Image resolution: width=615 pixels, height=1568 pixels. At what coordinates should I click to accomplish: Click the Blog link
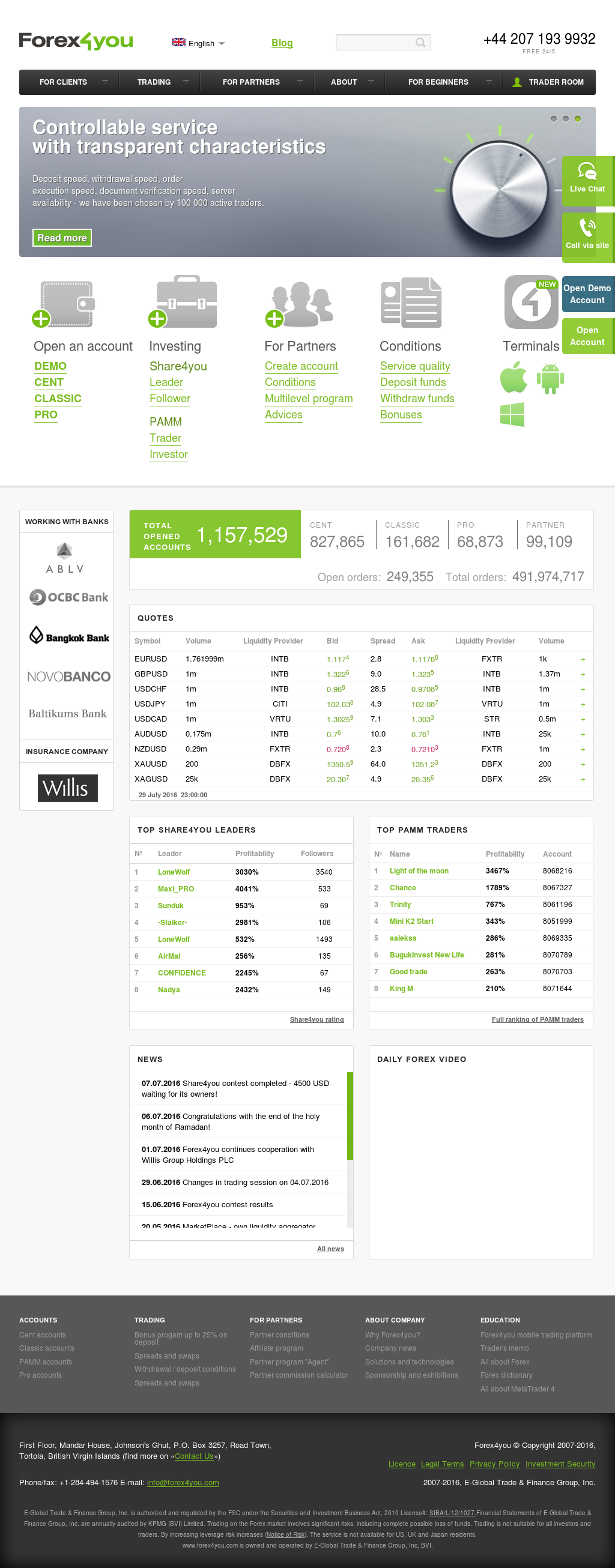(282, 43)
